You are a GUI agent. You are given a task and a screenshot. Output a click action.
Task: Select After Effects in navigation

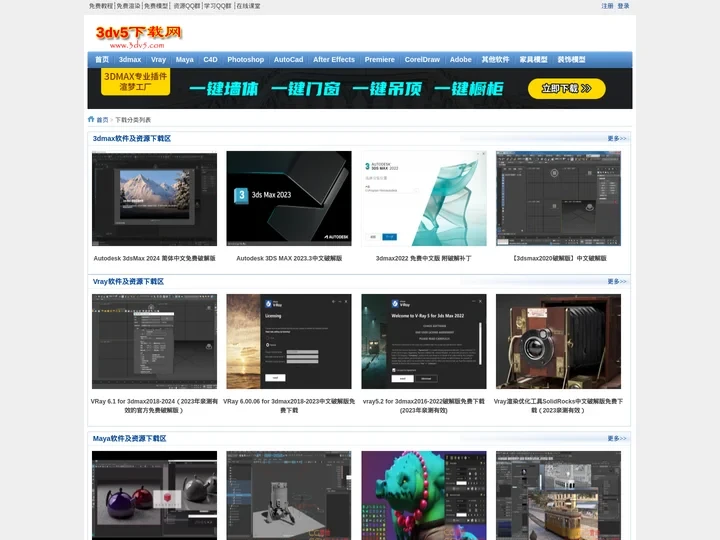[x=334, y=60]
